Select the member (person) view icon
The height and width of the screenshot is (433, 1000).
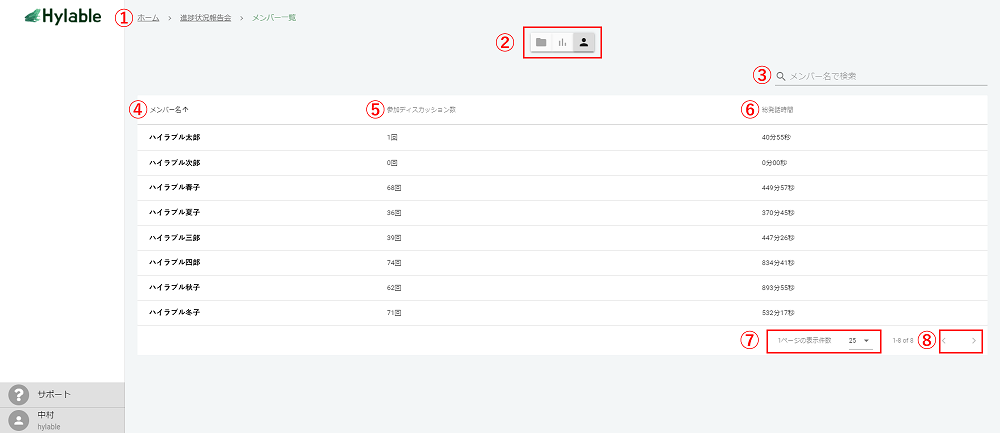584,42
